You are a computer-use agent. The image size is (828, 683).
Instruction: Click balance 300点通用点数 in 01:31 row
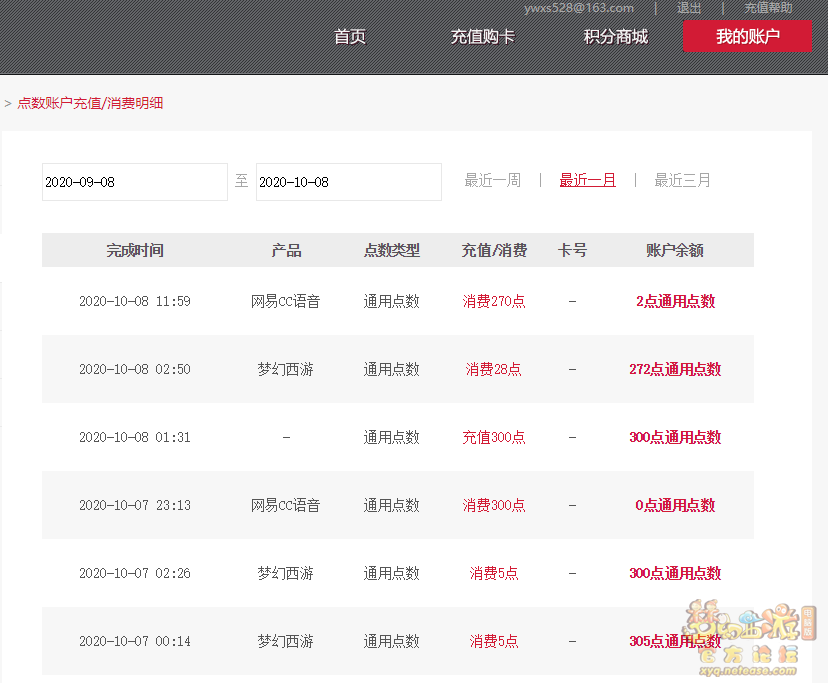click(x=675, y=437)
